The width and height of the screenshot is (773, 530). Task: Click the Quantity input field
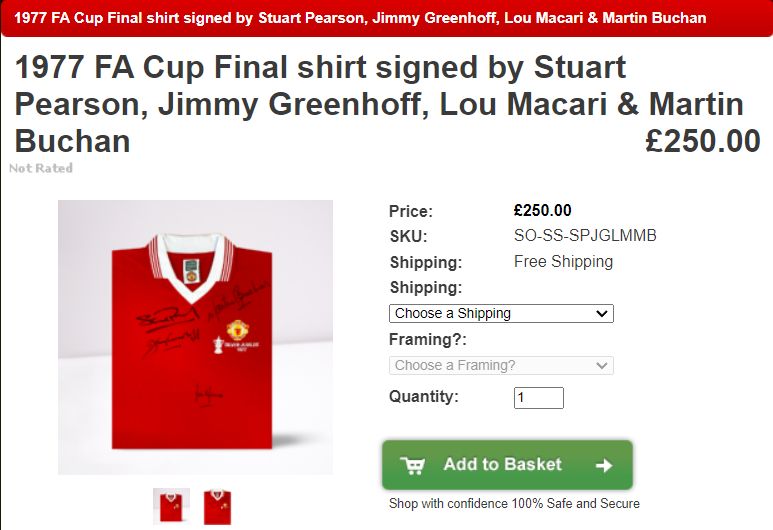(539, 398)
